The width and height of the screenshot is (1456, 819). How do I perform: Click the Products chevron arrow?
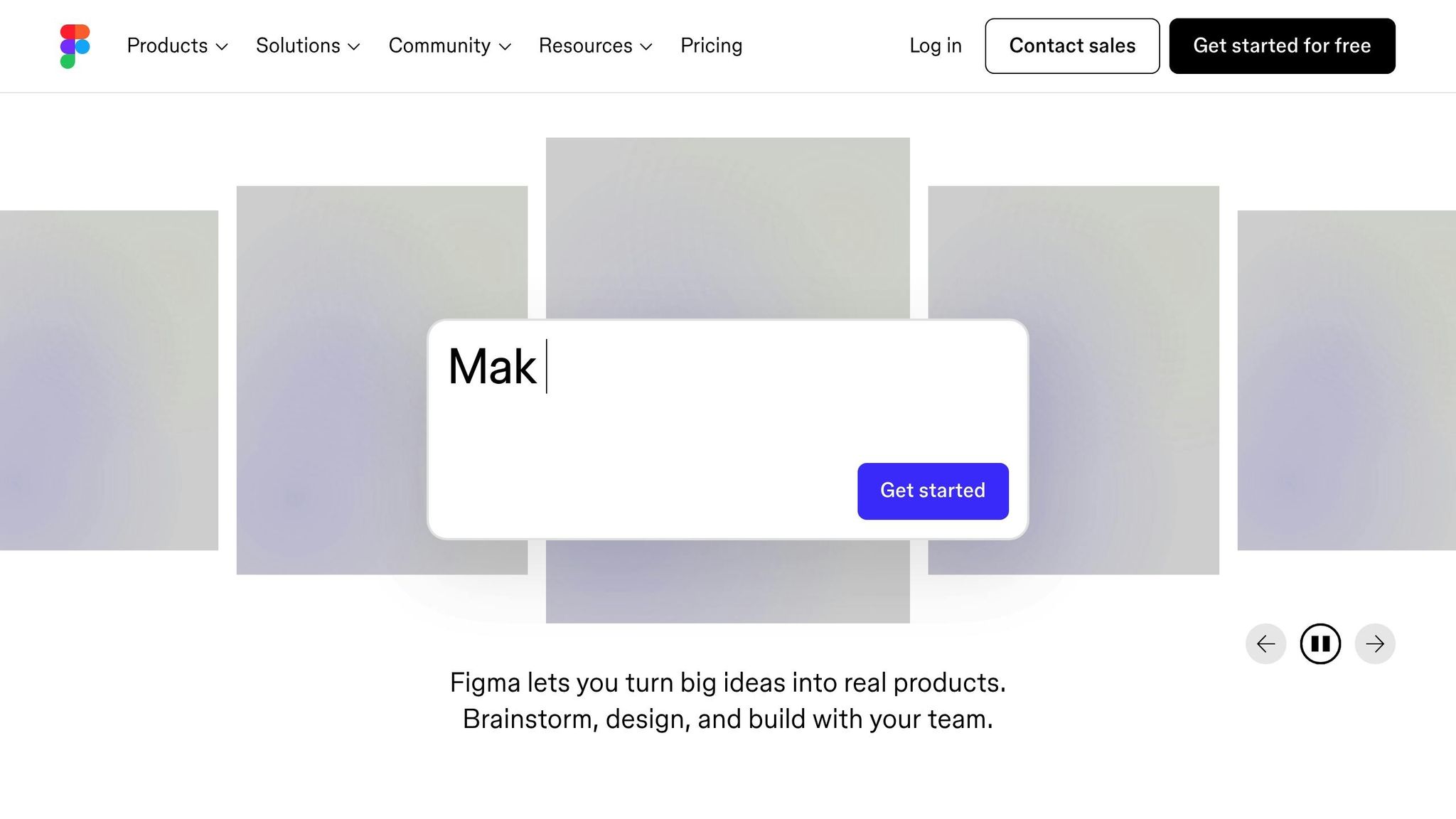222,47
